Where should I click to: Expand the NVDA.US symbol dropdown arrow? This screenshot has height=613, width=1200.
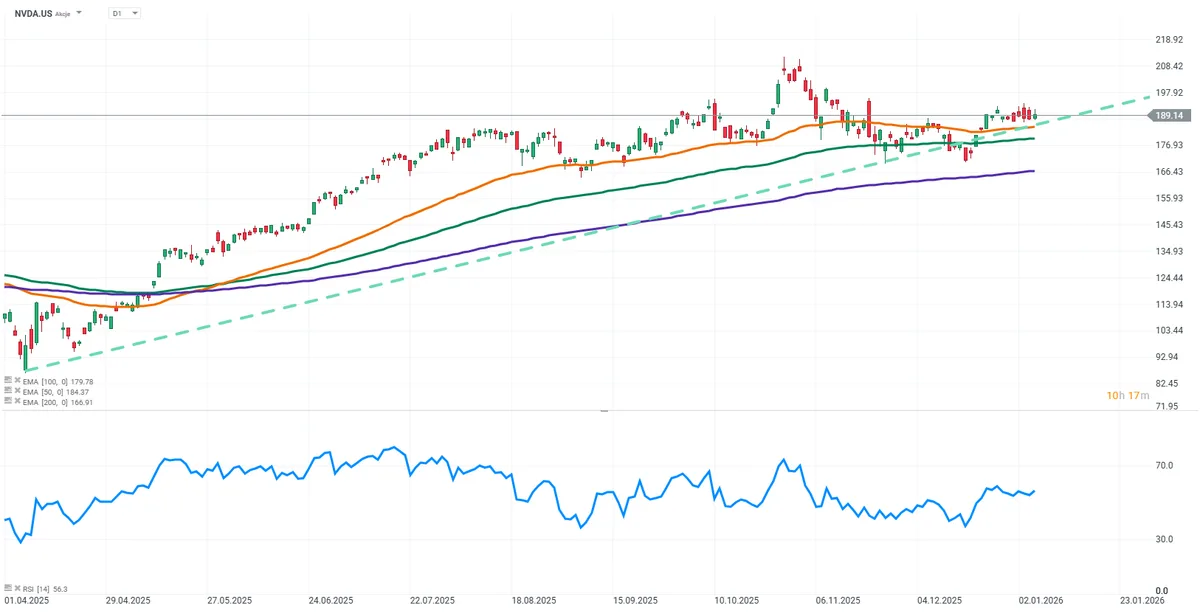(x=79, y=14)
